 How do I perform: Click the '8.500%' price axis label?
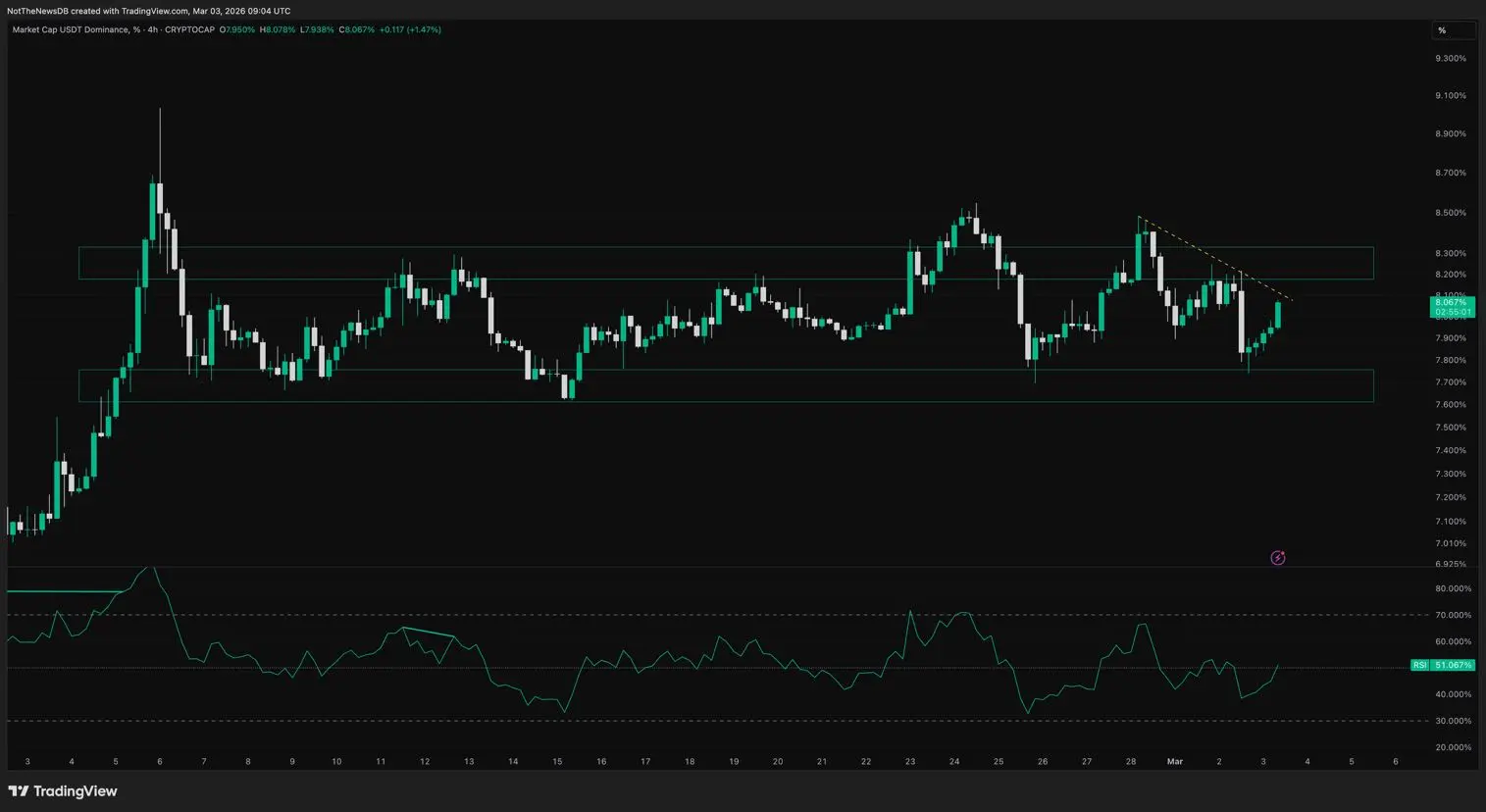[1451, 213]
